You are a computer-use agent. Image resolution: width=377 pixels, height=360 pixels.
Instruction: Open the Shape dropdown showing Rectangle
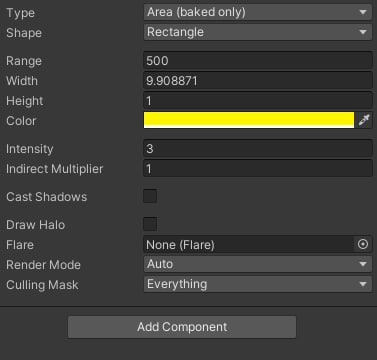point(258,32)
